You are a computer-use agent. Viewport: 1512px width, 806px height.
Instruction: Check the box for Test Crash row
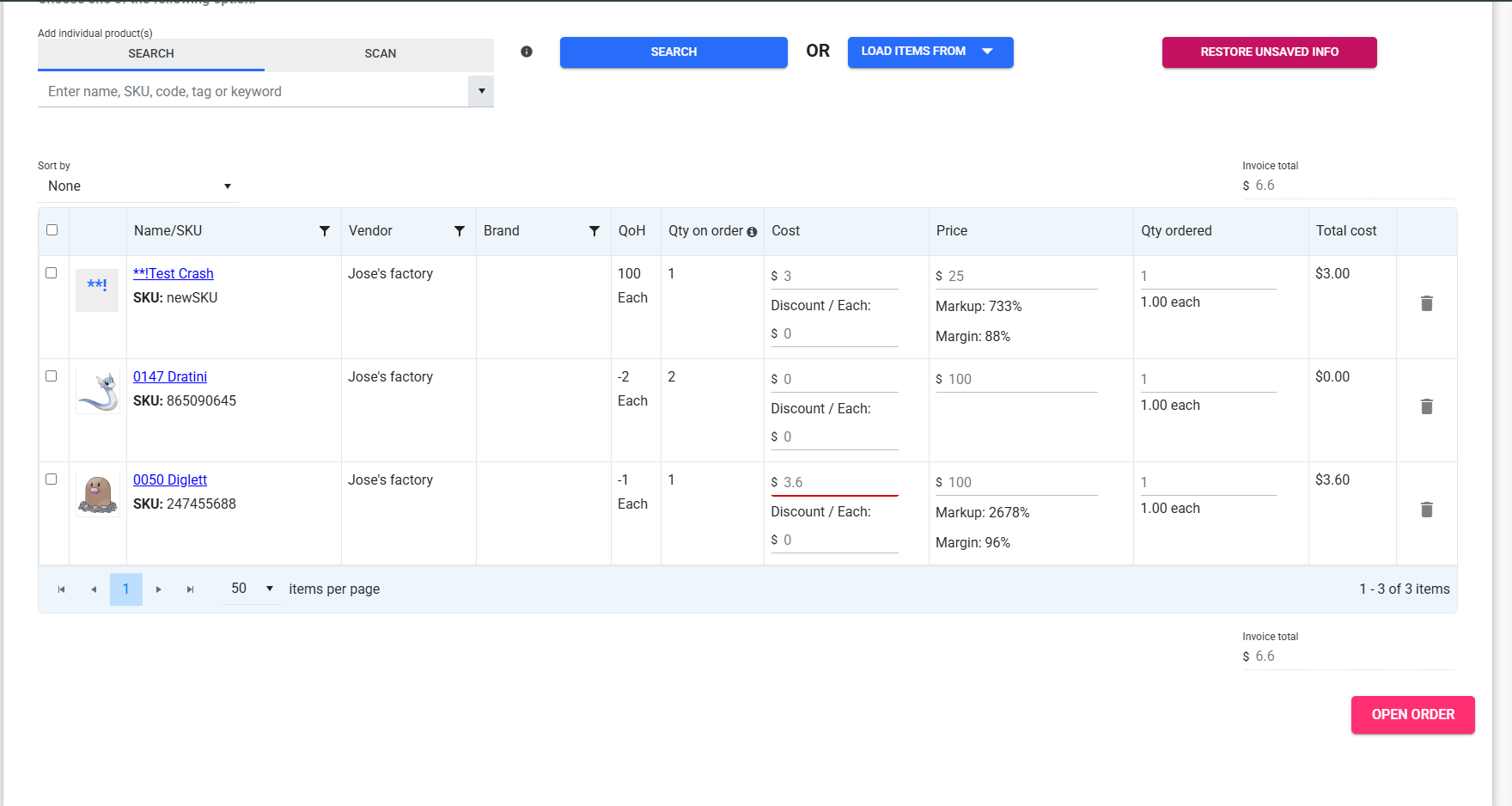tap(52, 273)
